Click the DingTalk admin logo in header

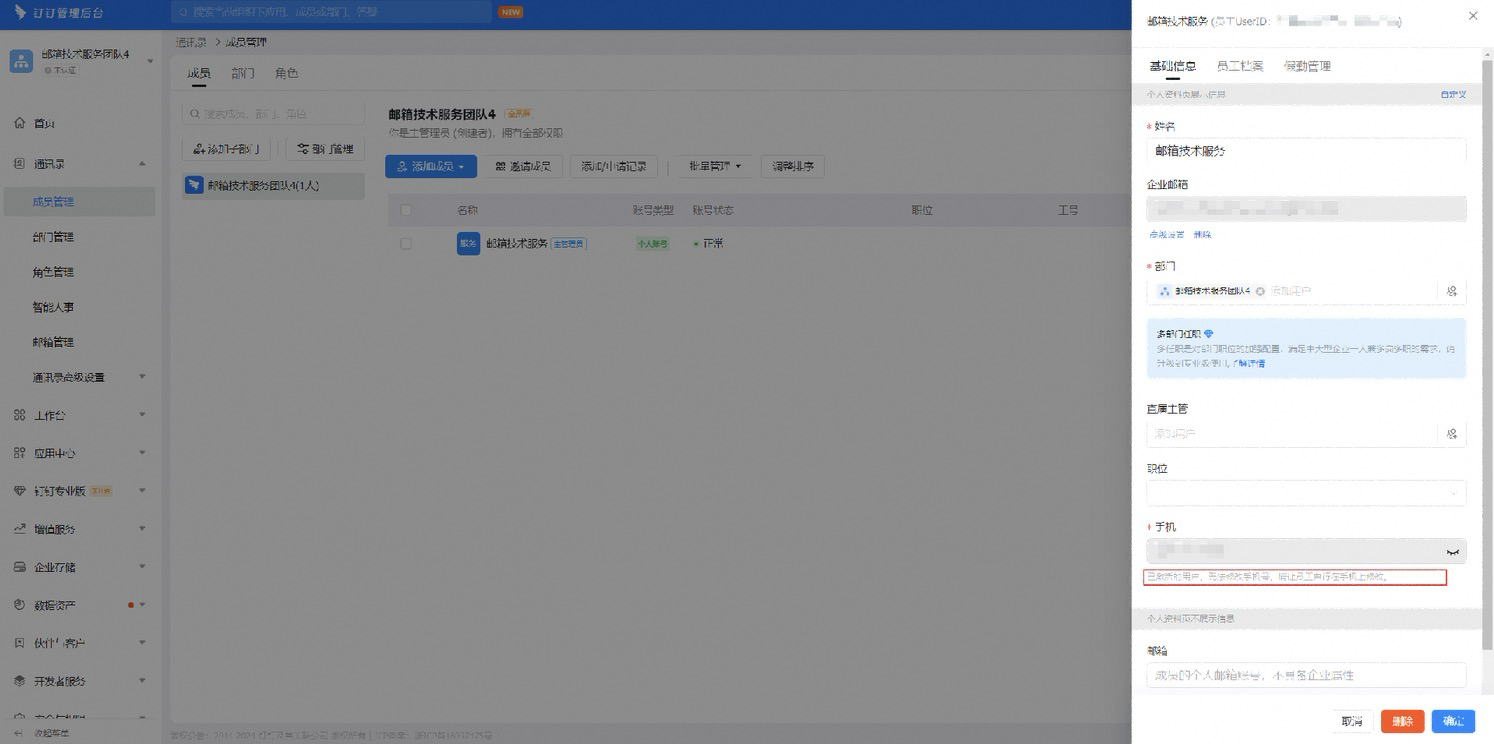pyautogui.click(x=60, y=12)
